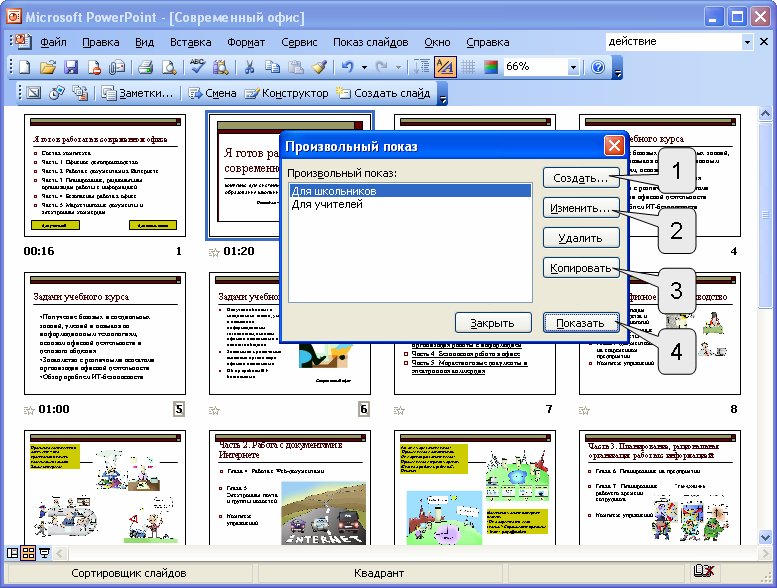The image size is (777, 588).
Task: Switch to Normal view icon at bottom left
Action: pyautogui.click(x=12, y=552)
